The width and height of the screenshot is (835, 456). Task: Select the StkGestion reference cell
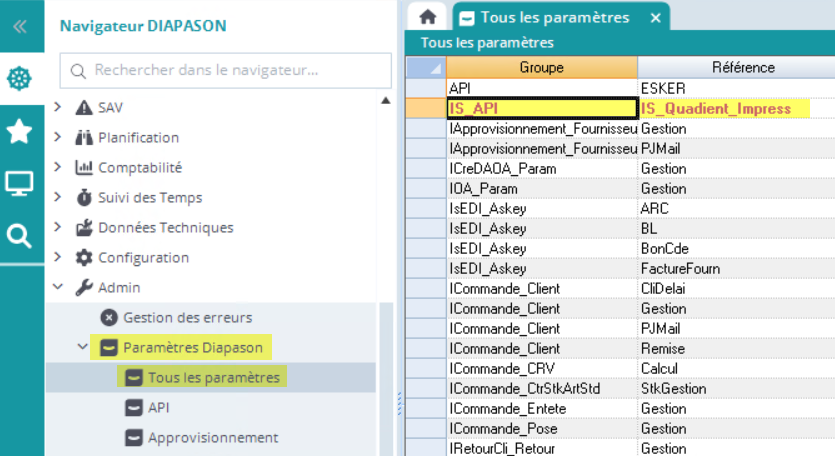pyautogui.click(x=736, y=388)
